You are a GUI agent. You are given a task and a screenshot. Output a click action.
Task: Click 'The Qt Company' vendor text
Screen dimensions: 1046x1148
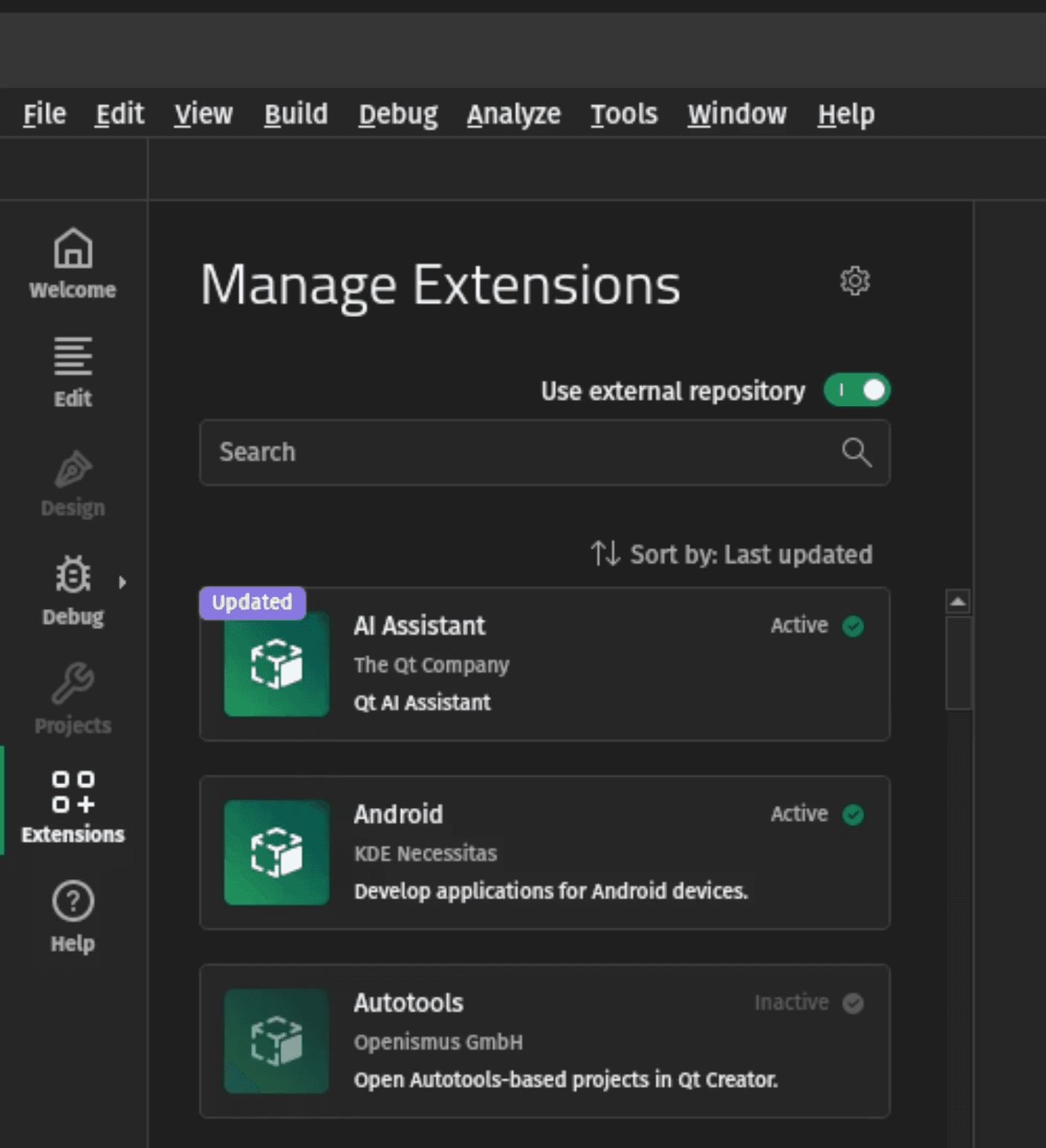point(432,665)
